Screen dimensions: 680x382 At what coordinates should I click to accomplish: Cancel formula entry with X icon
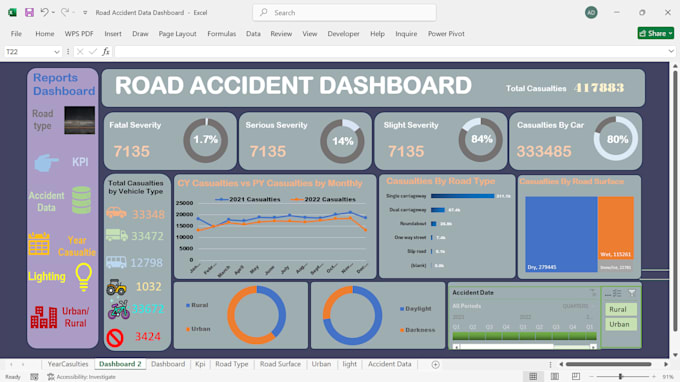(80, 52)
